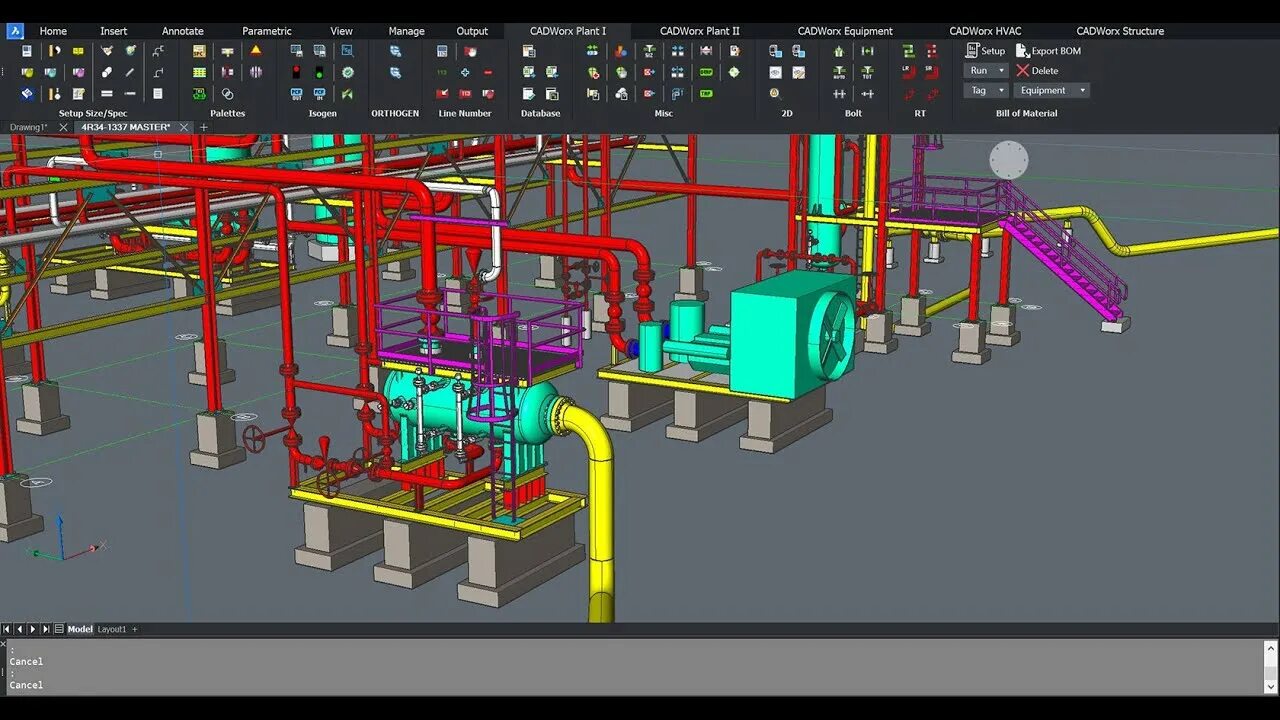The height and width of the screenshot is (720, 1280).
Task: Close the Drawing1 document tab
Action: (x=63, y=127)
